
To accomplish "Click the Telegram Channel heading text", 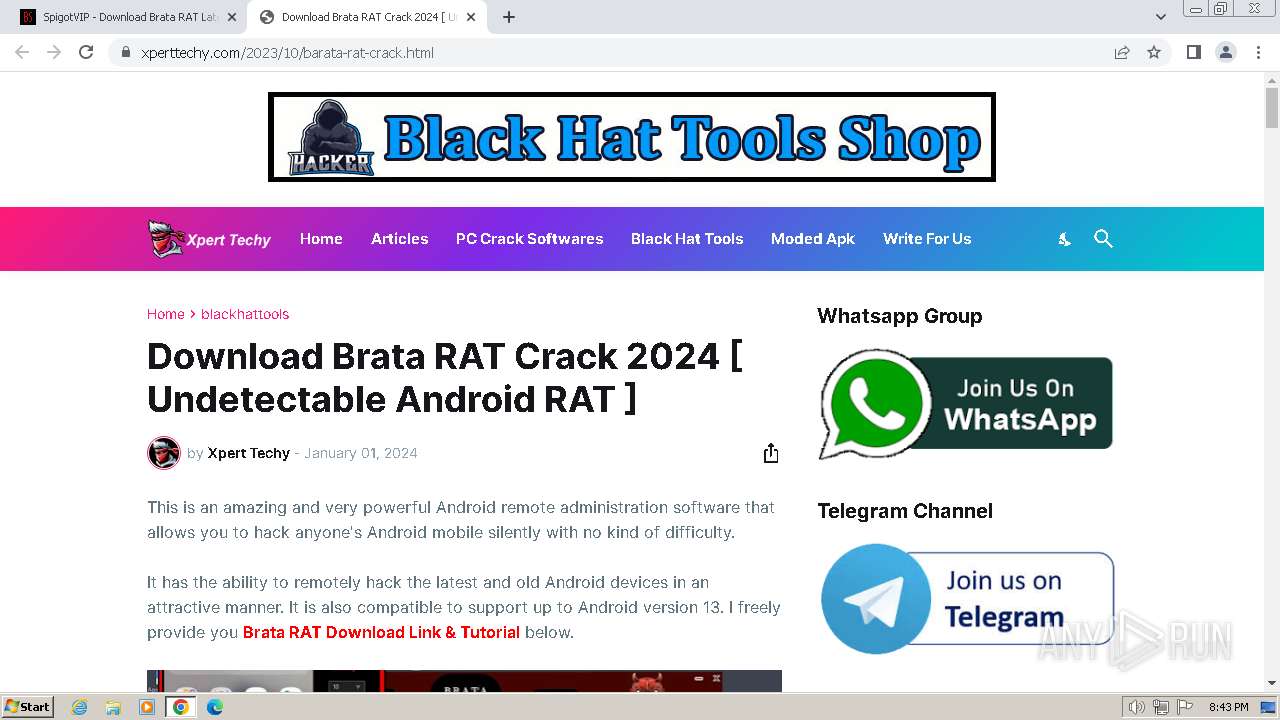I will (905, 511).
